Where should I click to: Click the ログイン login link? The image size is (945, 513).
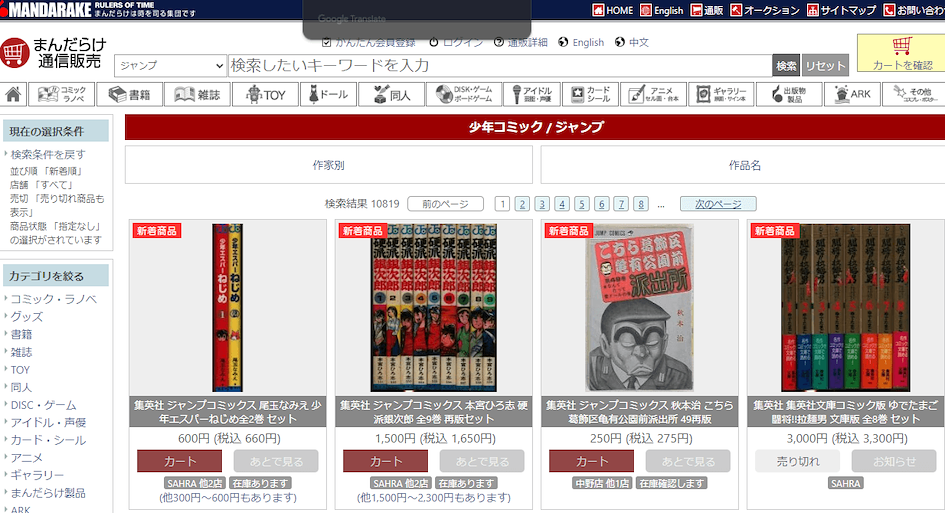(x=456, y=42)
